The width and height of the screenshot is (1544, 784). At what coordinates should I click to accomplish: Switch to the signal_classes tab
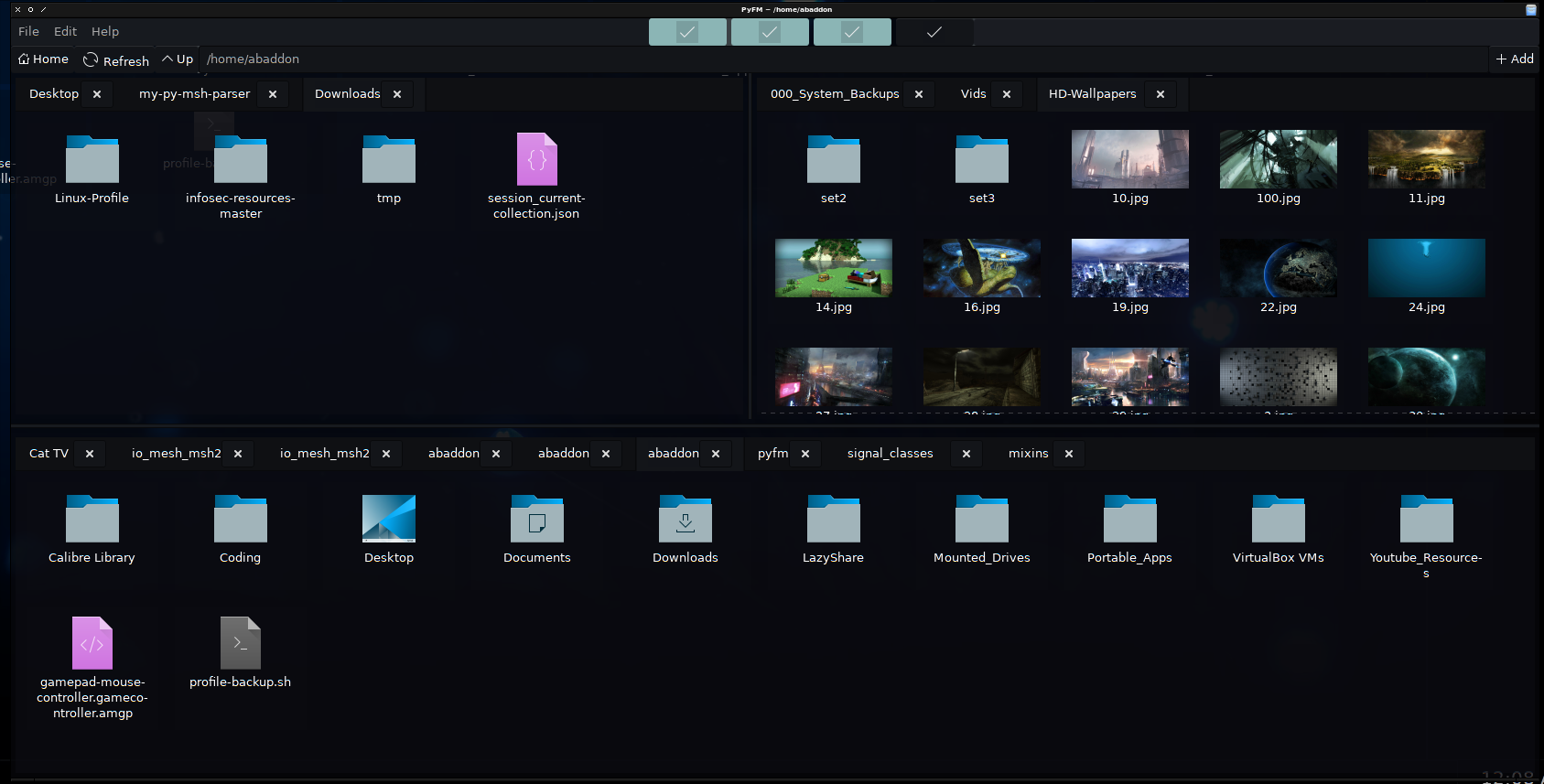tap(891, 453)
